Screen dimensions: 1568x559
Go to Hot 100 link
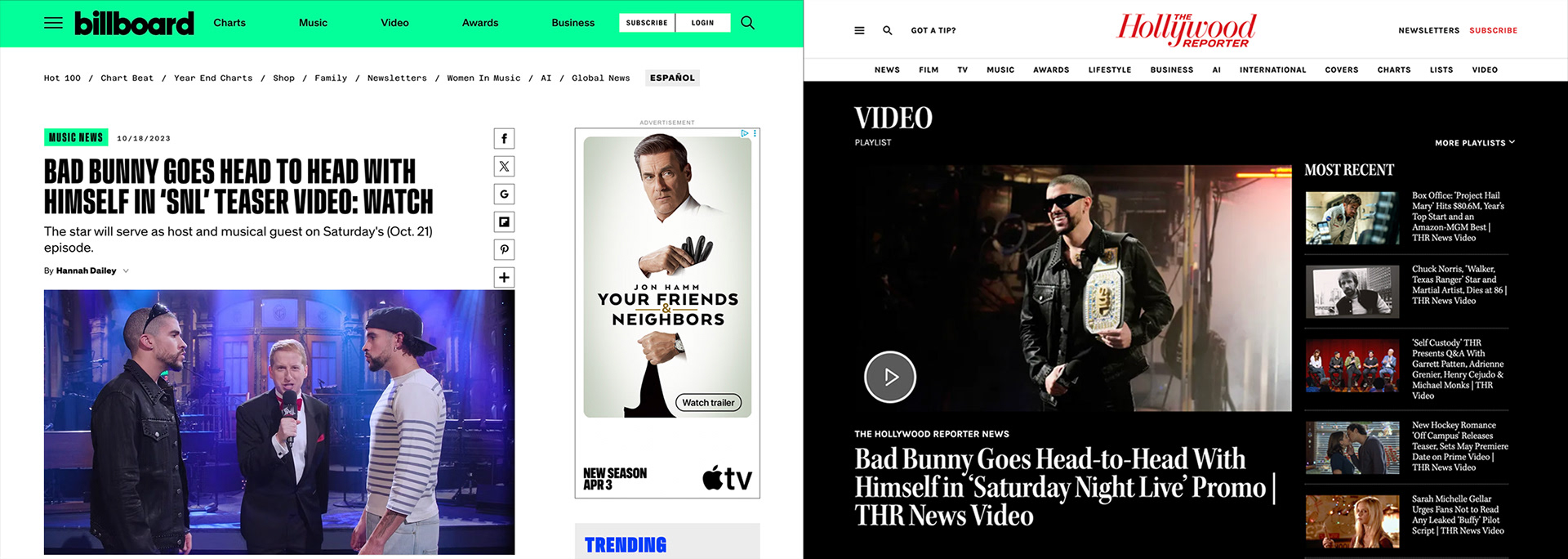[62, 78]
